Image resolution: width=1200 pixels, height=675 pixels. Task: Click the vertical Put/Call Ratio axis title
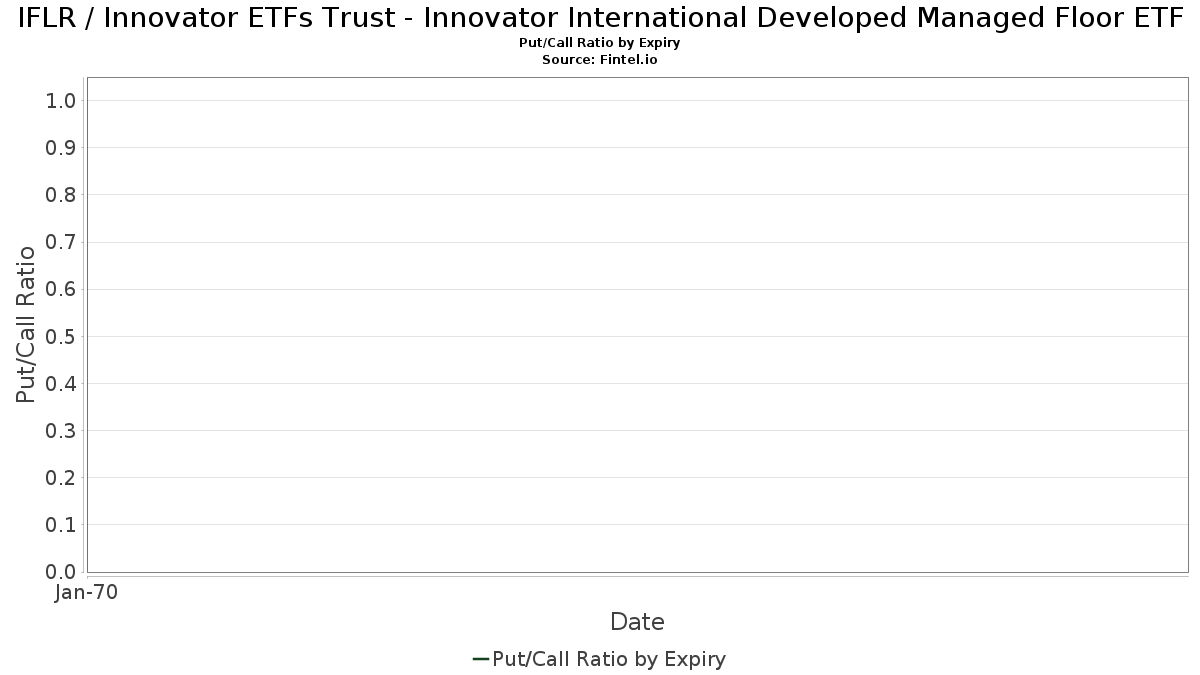point(26,325)
